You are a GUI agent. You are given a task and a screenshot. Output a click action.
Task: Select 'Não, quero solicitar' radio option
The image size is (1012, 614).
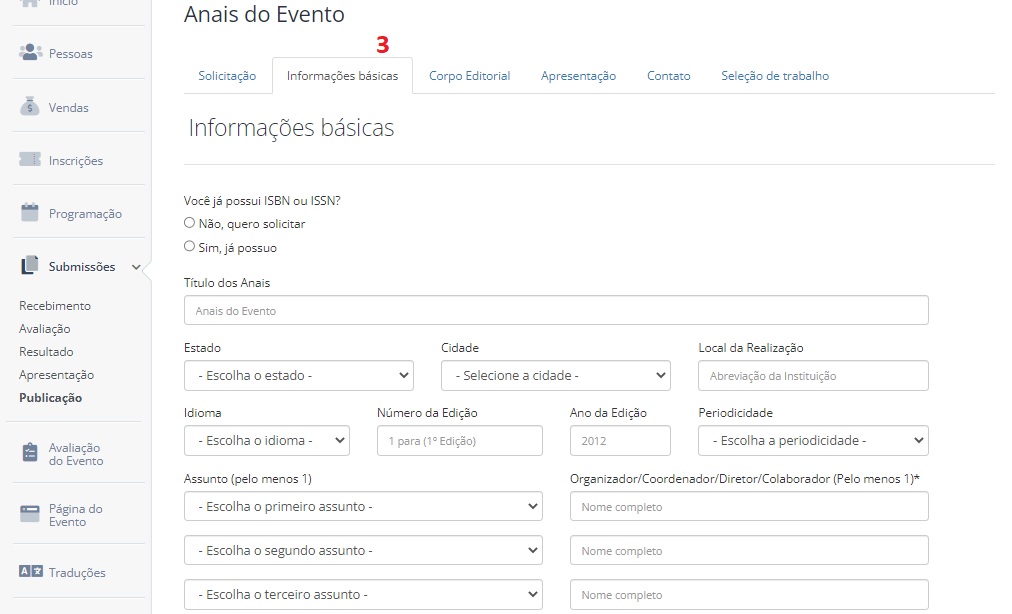pyautogui.click(x=189, y=223)
